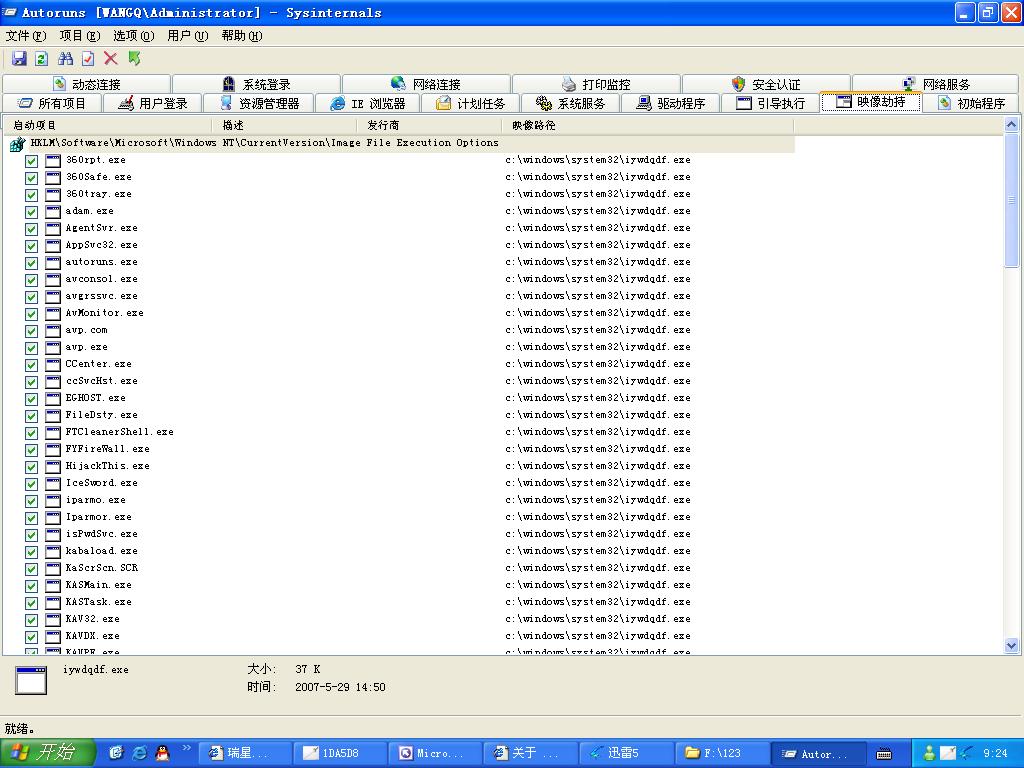Click the file icon next to HijackThis.exe
This screenshot has width=1024, height=768.
pos(53,466)
